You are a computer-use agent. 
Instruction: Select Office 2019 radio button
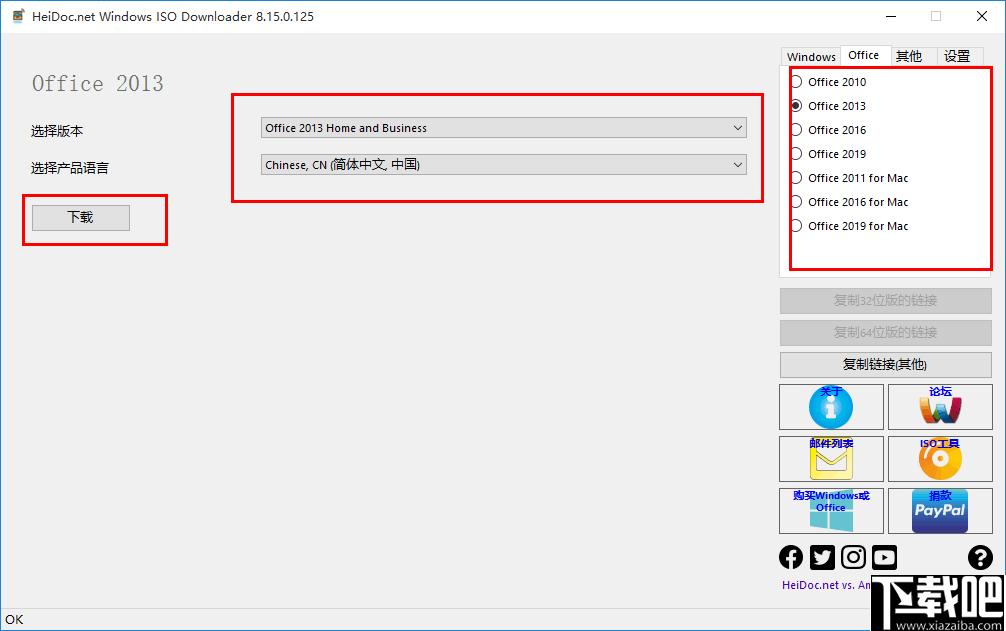point(796,154)
